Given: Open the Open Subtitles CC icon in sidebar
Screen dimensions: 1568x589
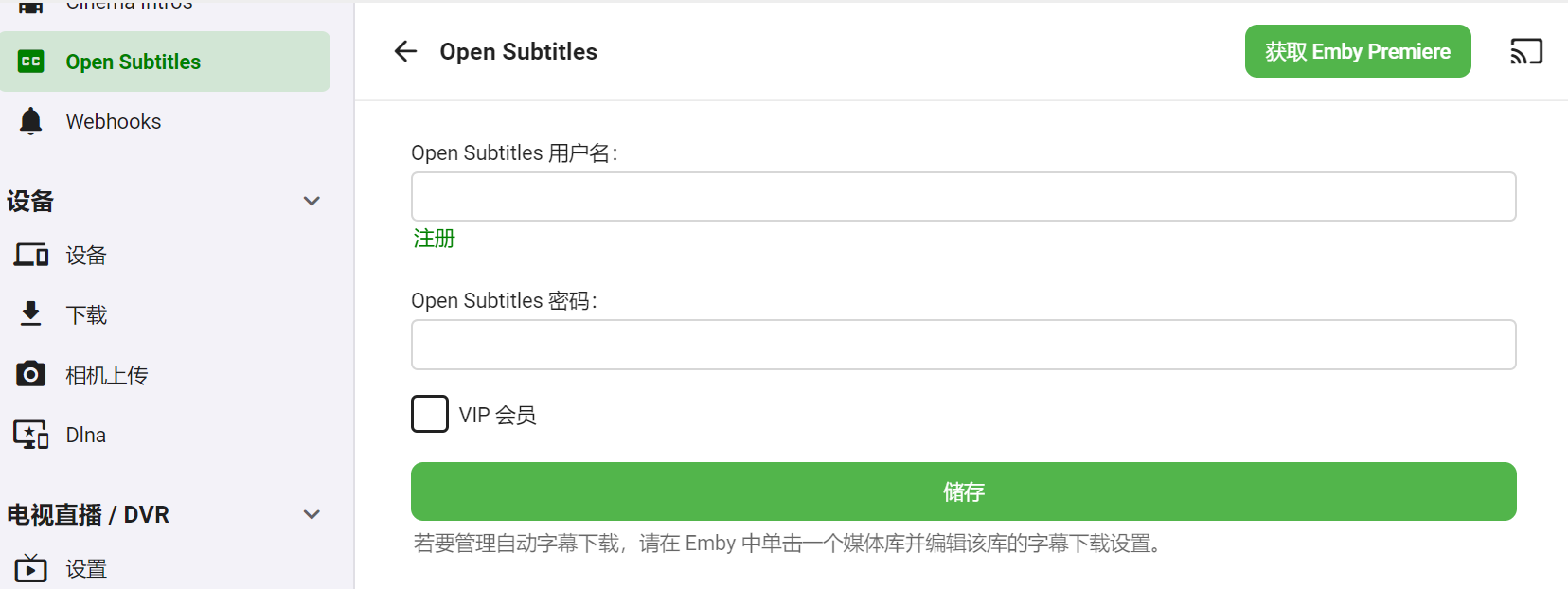Looking at the screenshot, I should tap(30, 61).
